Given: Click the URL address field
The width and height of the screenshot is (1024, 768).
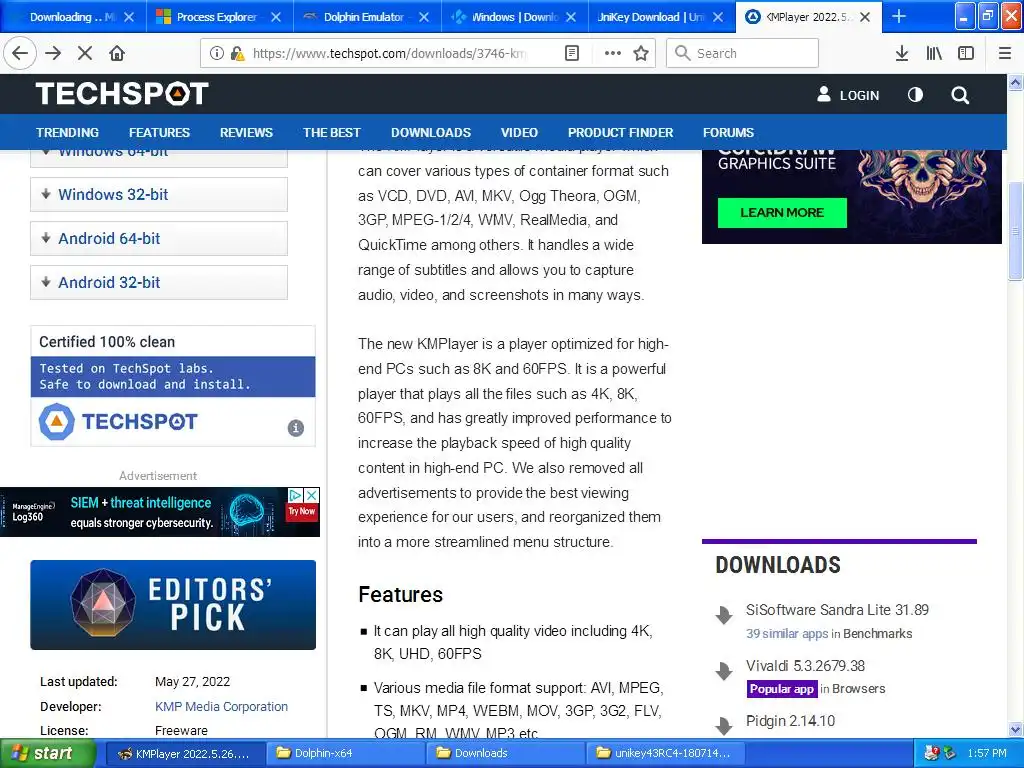Looking at the screenshot, I should [389, 54].
